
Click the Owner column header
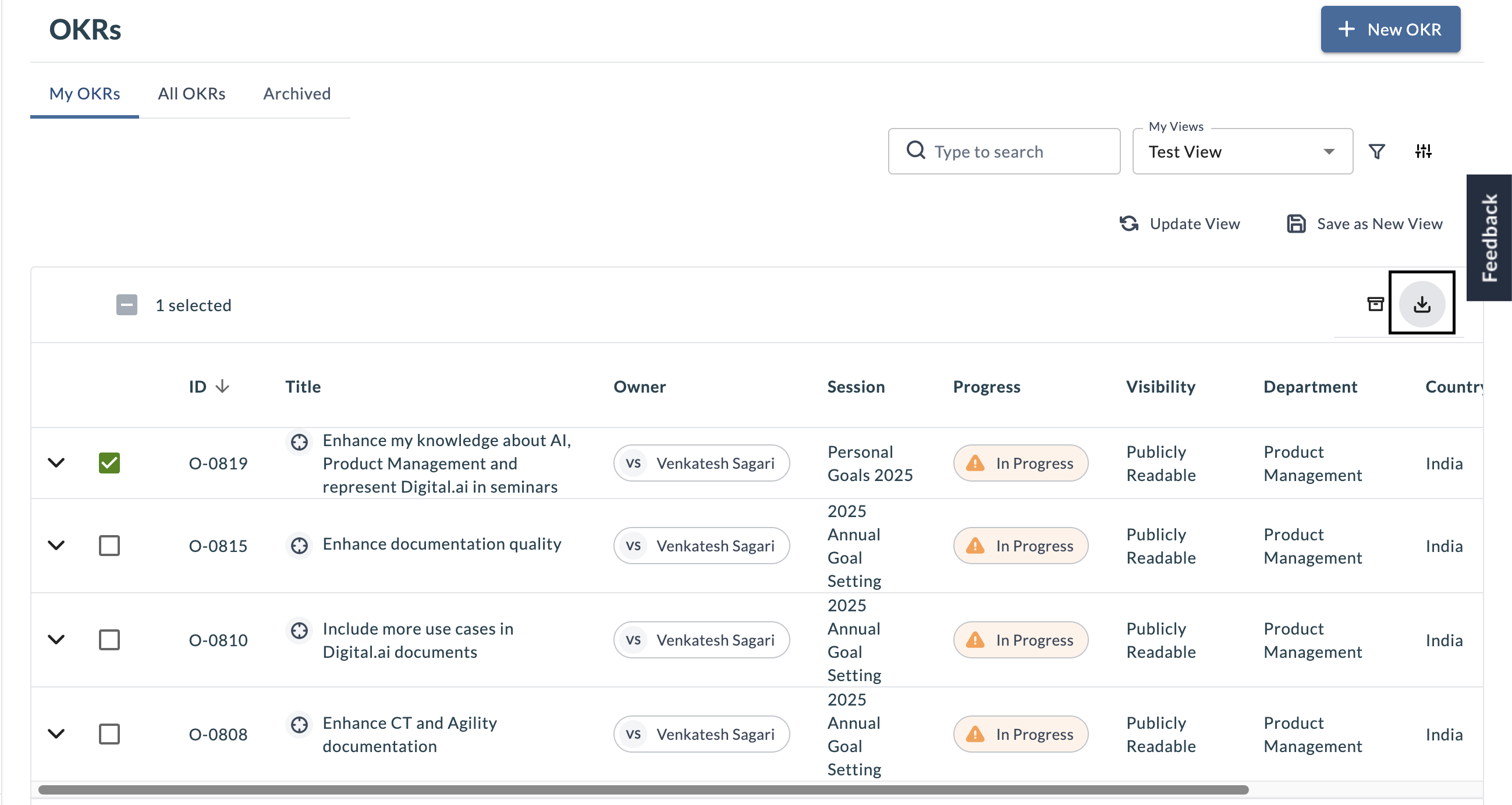click(x=640, y=387)
